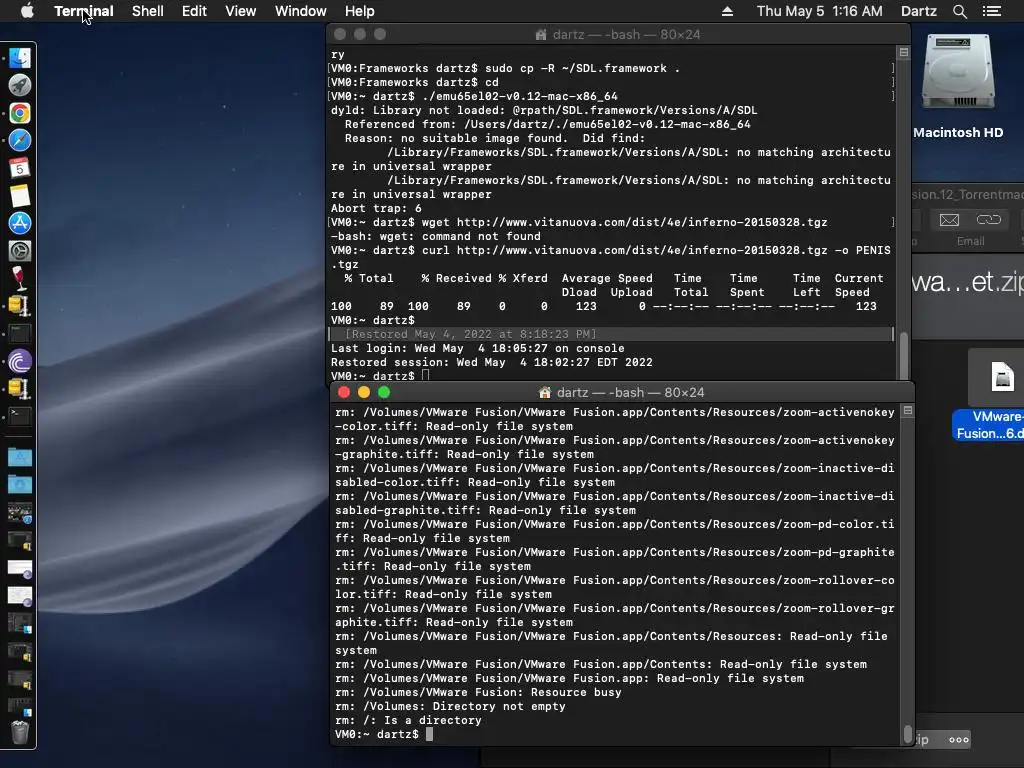This screenshot has width=1024, height=768.
Task: Click the three-dots more button at bottom right
Action: click(959, 740)
